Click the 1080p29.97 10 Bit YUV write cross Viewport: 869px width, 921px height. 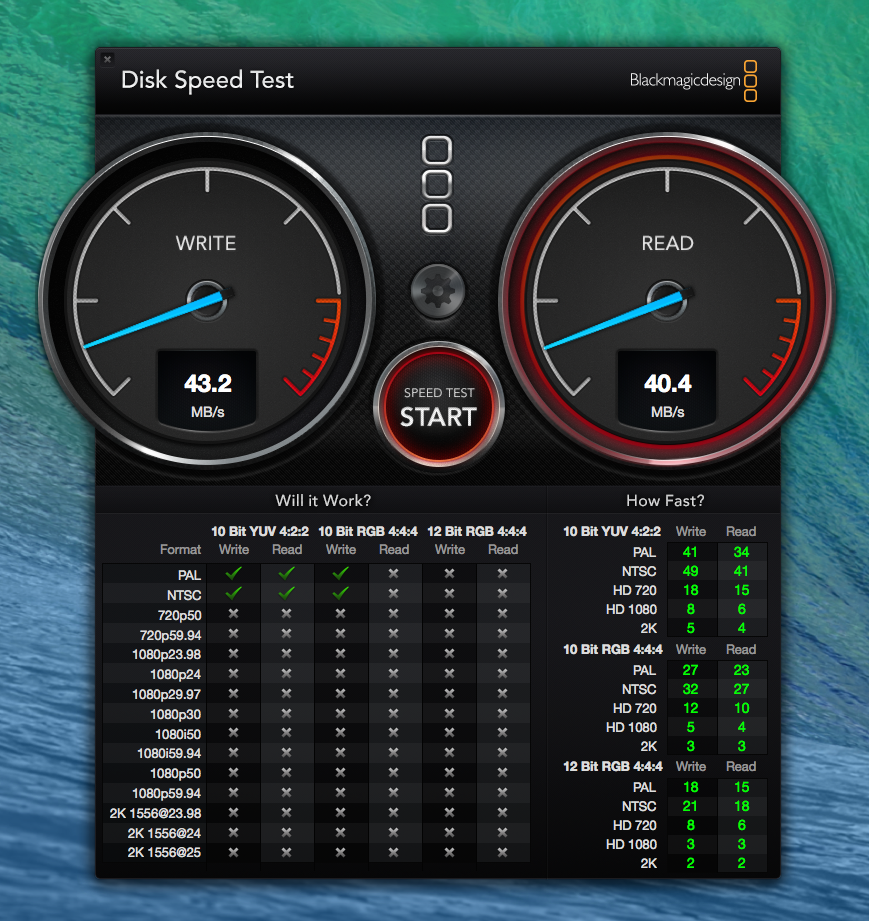click(233, 693)
